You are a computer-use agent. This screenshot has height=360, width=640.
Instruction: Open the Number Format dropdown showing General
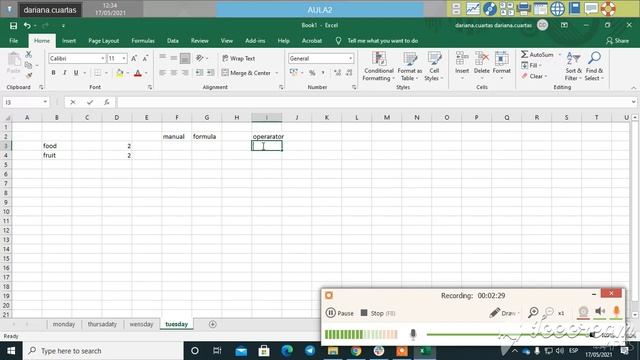(x=351, y=59)
